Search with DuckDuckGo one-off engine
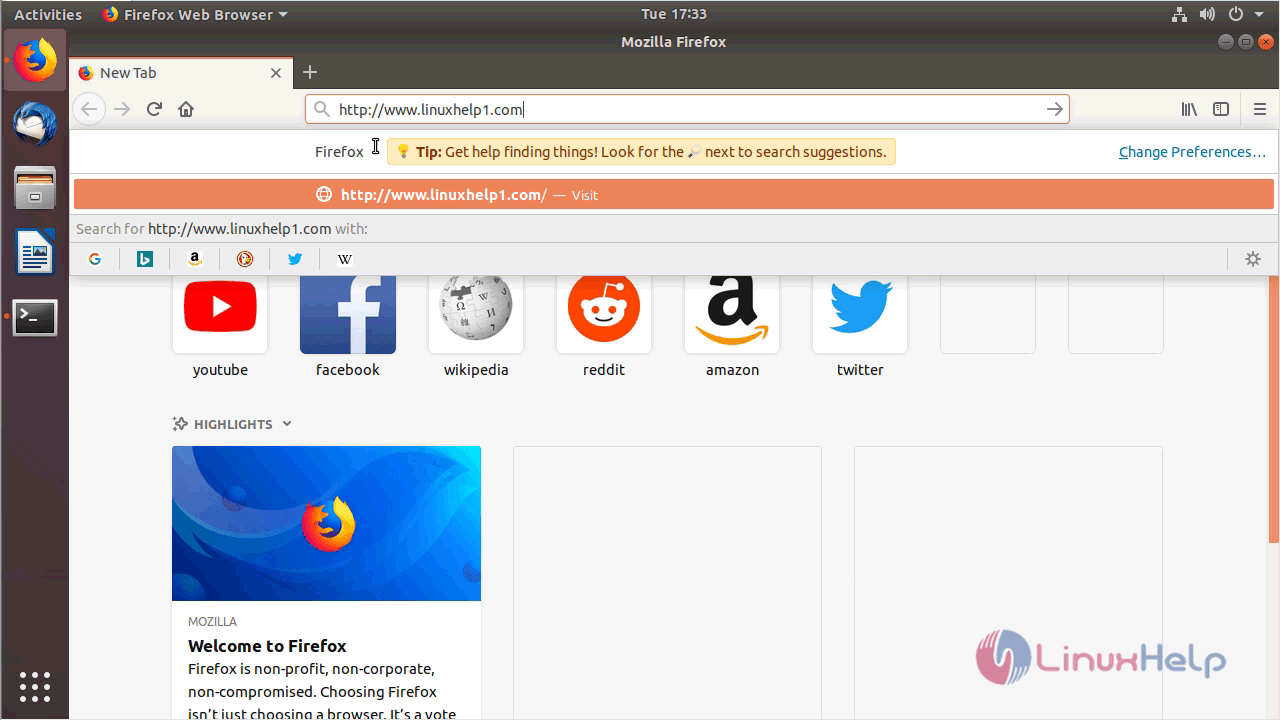 pyautogui.click(x=245, y=259)
